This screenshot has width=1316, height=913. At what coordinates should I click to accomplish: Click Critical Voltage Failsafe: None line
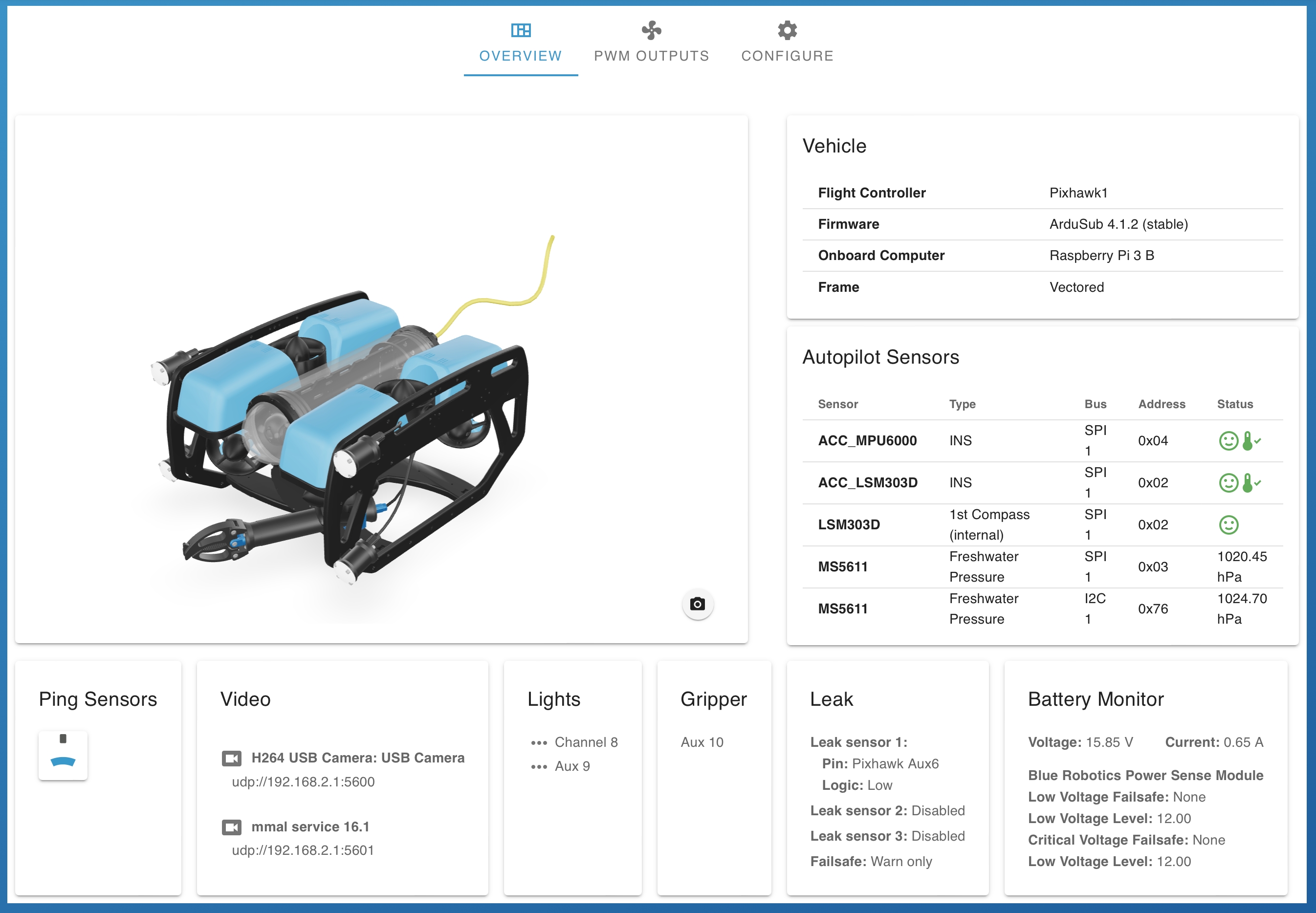pos(1126,840)
